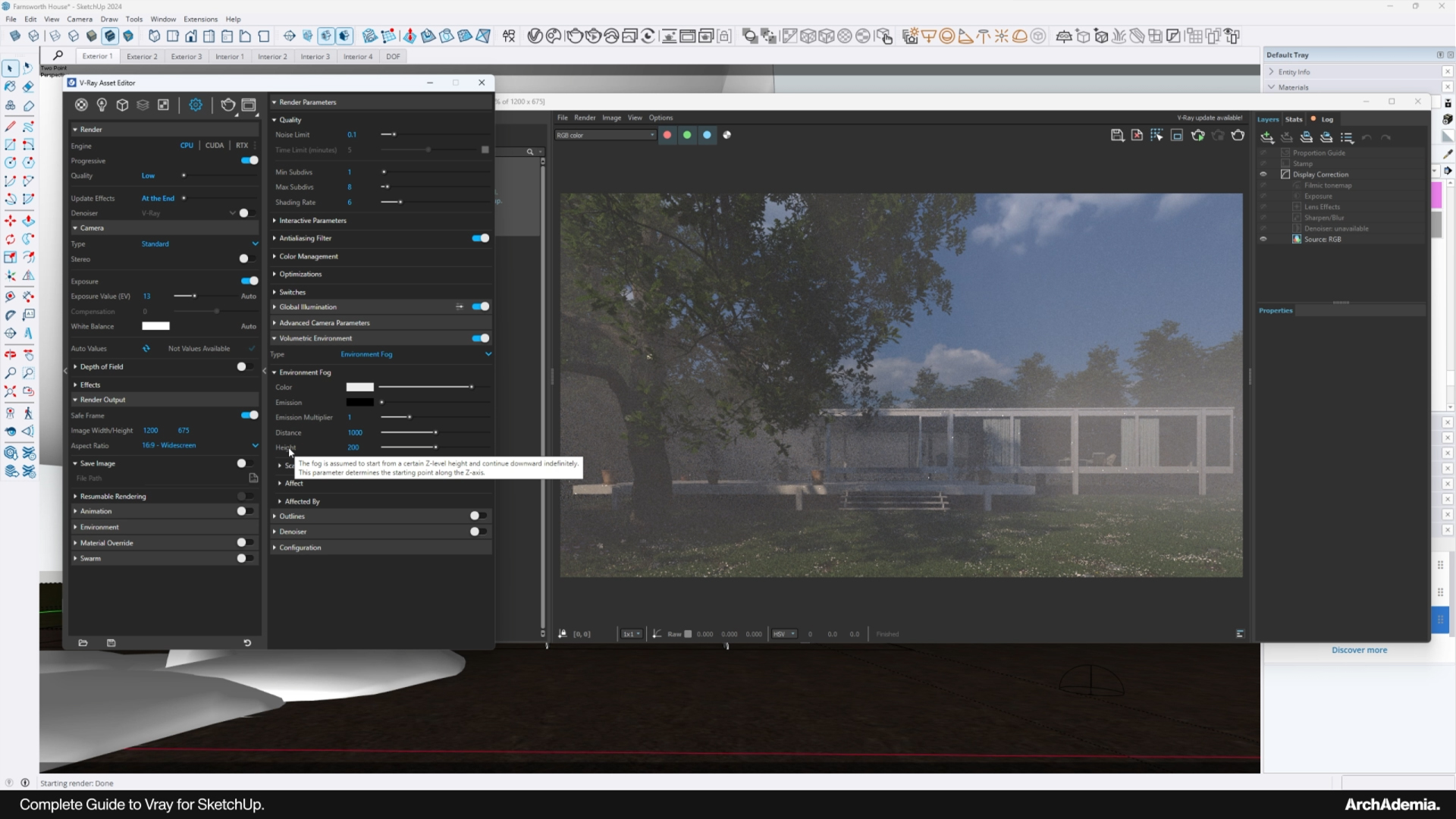
Task: Click the Show Frame Buffer icon
Action: pos(249,105)
